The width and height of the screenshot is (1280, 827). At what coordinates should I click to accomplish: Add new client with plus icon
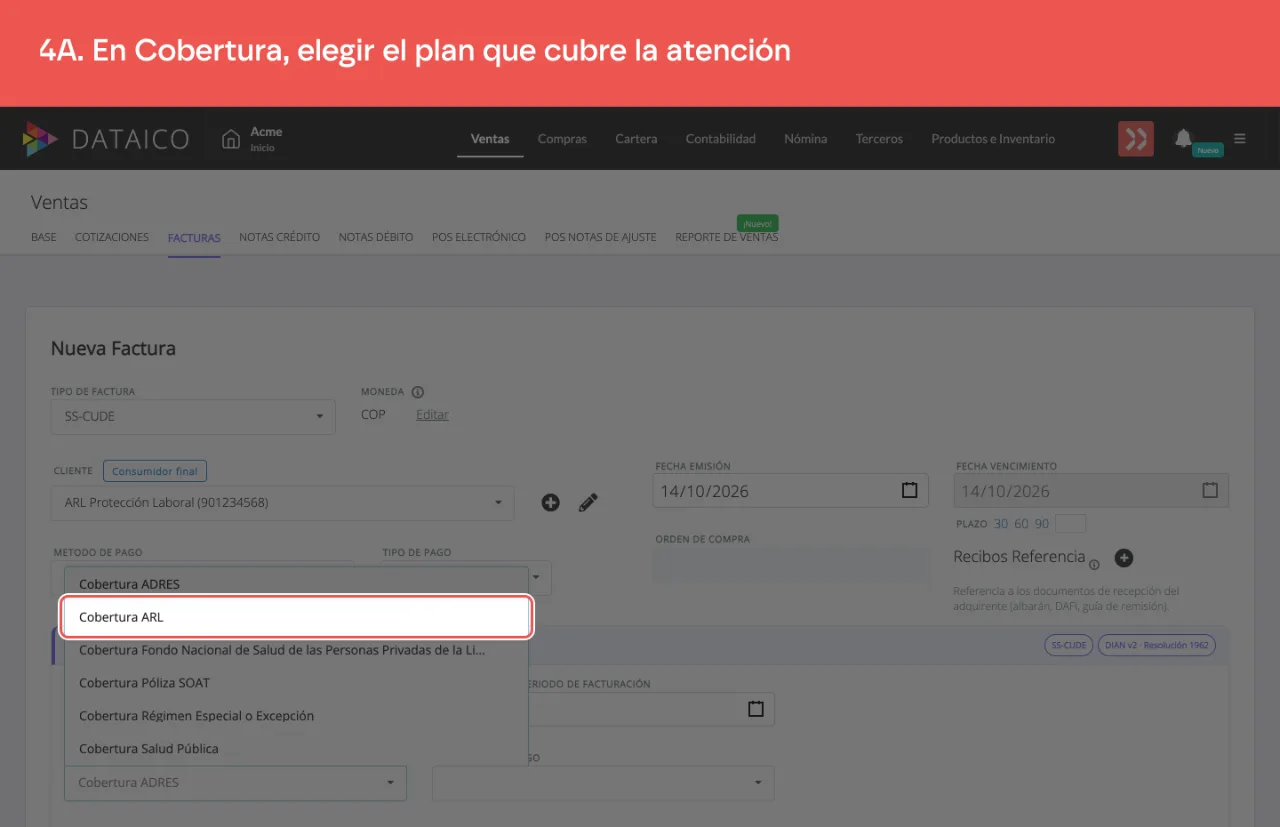[550, 502]
